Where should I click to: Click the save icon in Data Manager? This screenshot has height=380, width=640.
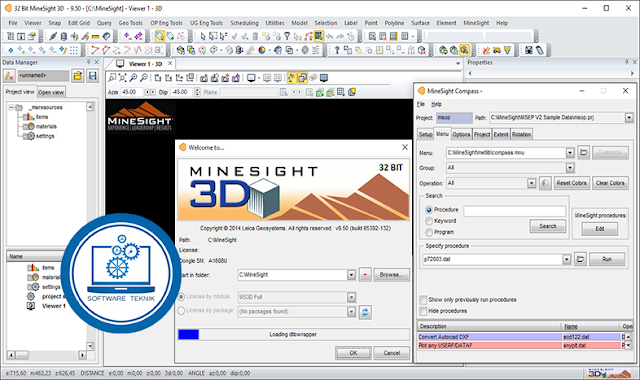[93, 76]
